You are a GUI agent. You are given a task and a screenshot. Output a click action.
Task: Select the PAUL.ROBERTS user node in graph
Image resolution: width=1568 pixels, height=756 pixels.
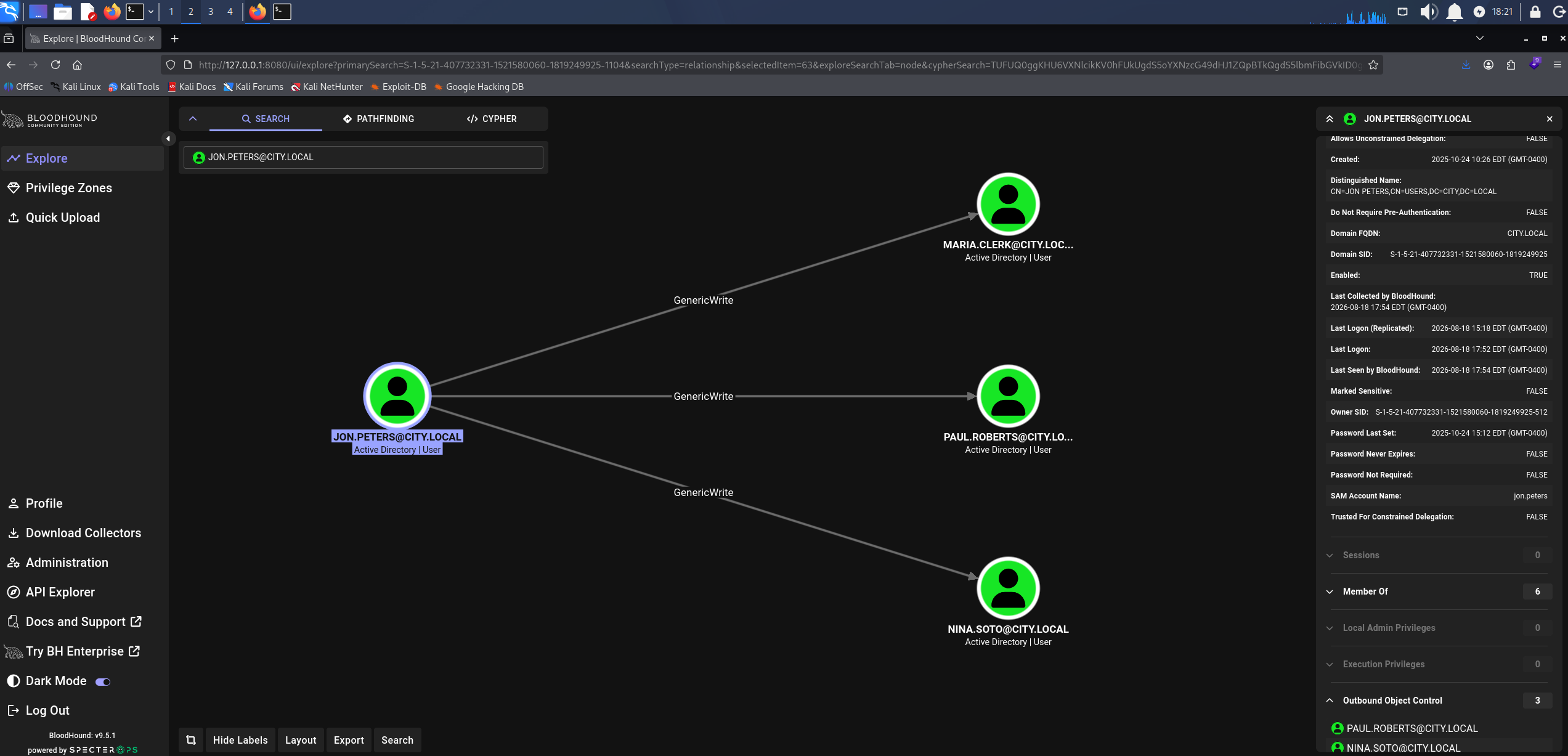click(1008, 396)
